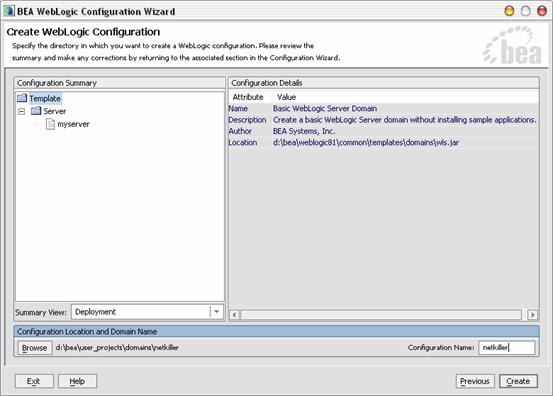Screen dimensions: 553x396
Task: Click the Create button
Action: (518, 381)
